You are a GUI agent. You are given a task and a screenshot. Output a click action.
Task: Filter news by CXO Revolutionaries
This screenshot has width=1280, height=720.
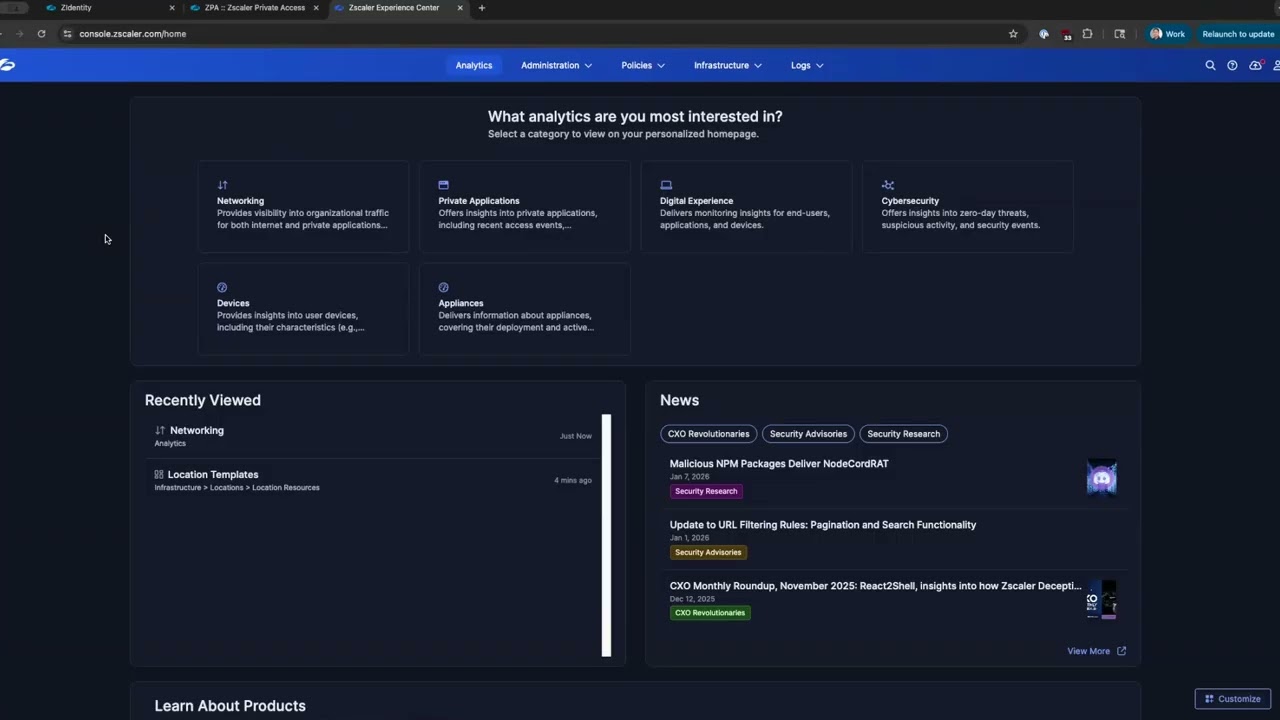(x=709, y=434)
